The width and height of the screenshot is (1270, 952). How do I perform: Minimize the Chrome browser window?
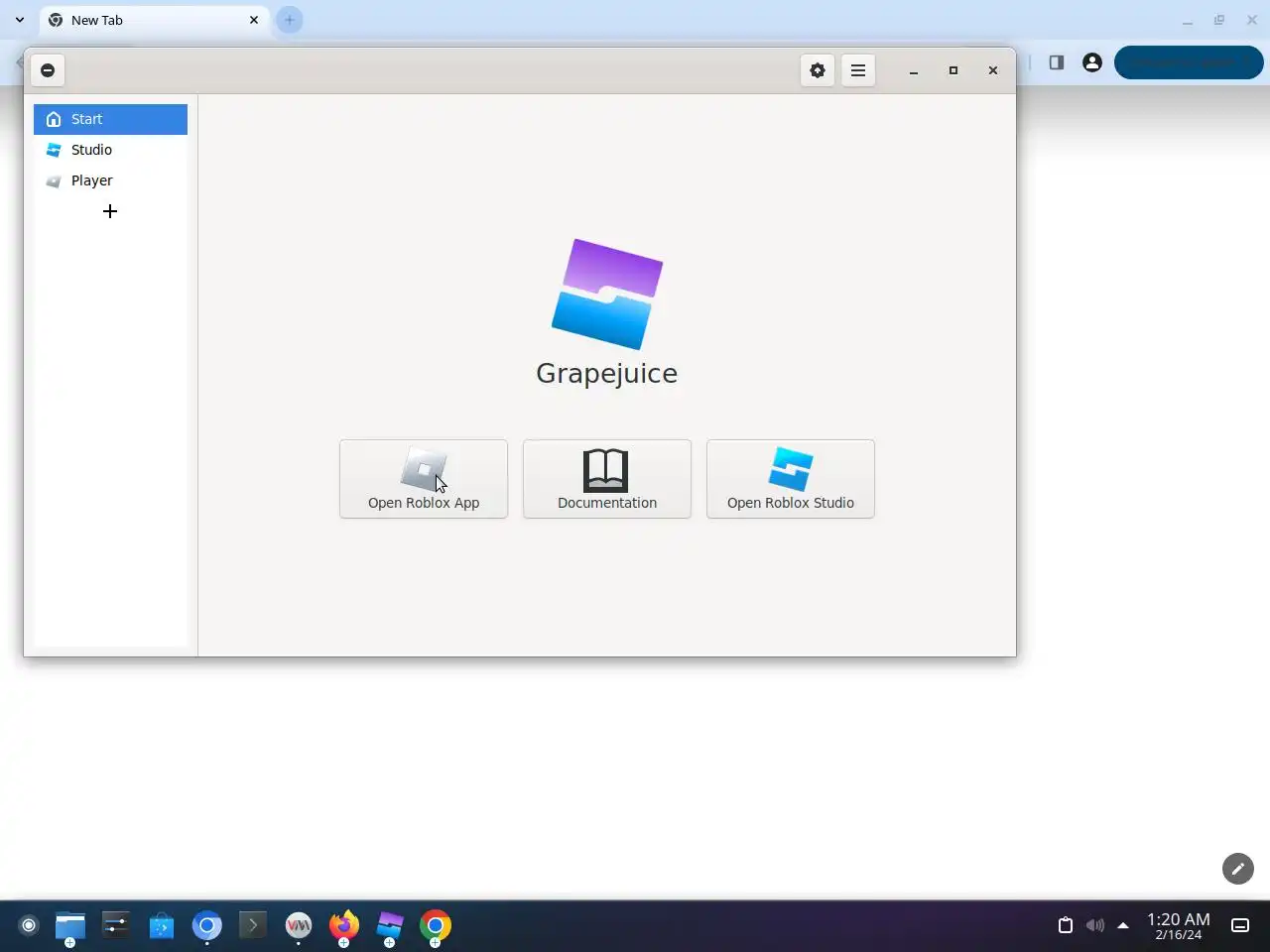[1188, 20]
